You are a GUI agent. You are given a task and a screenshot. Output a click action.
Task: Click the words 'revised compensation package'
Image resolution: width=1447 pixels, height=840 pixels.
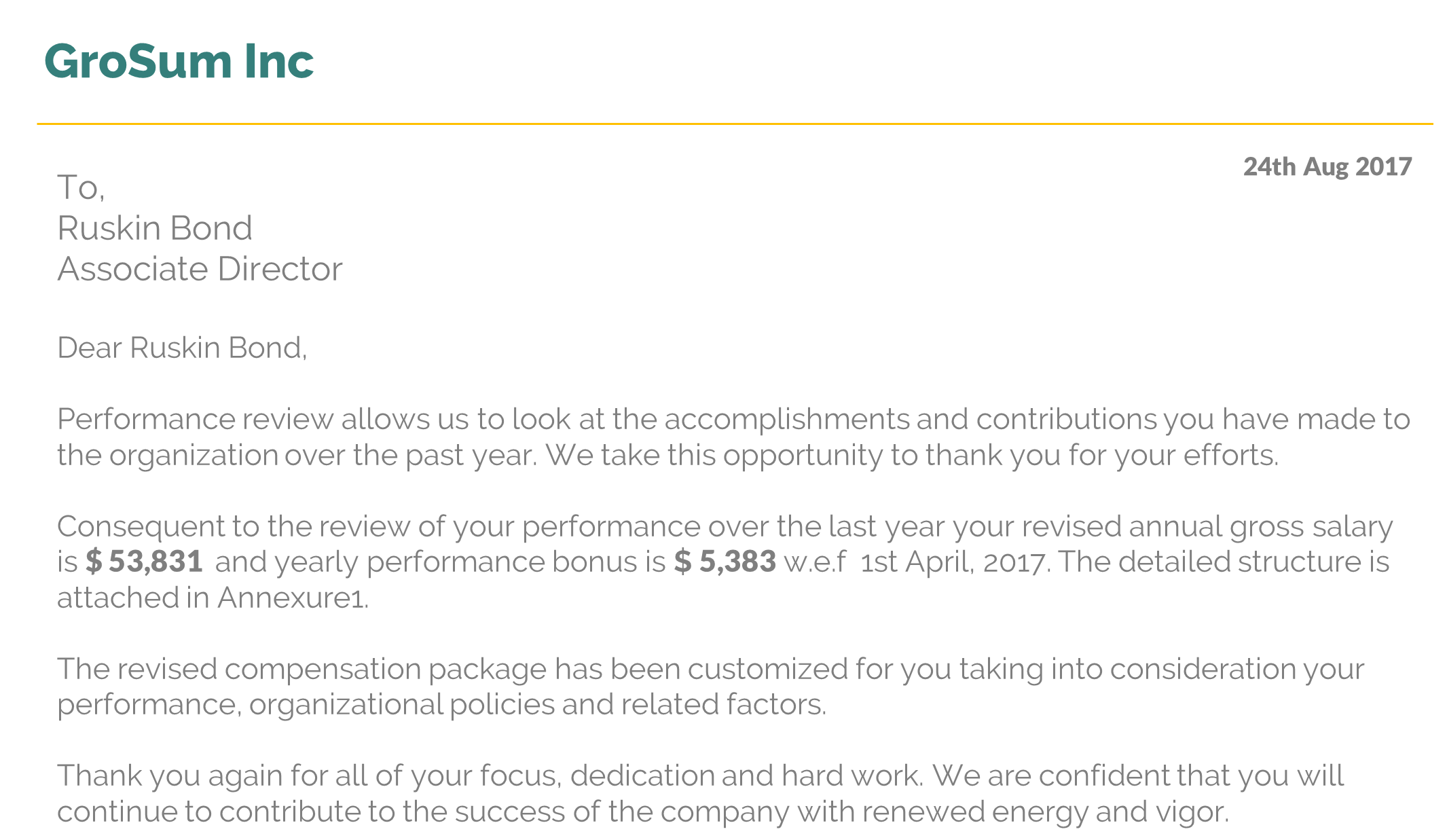332,670
